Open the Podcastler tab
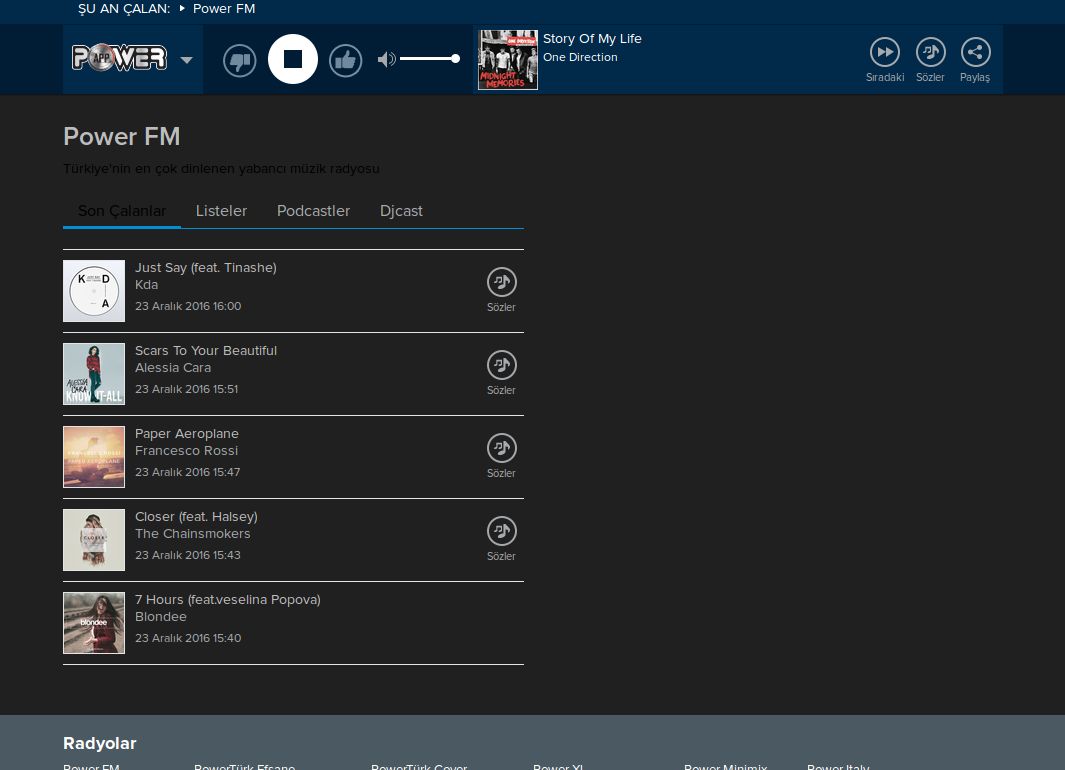 tap(313, 211)
